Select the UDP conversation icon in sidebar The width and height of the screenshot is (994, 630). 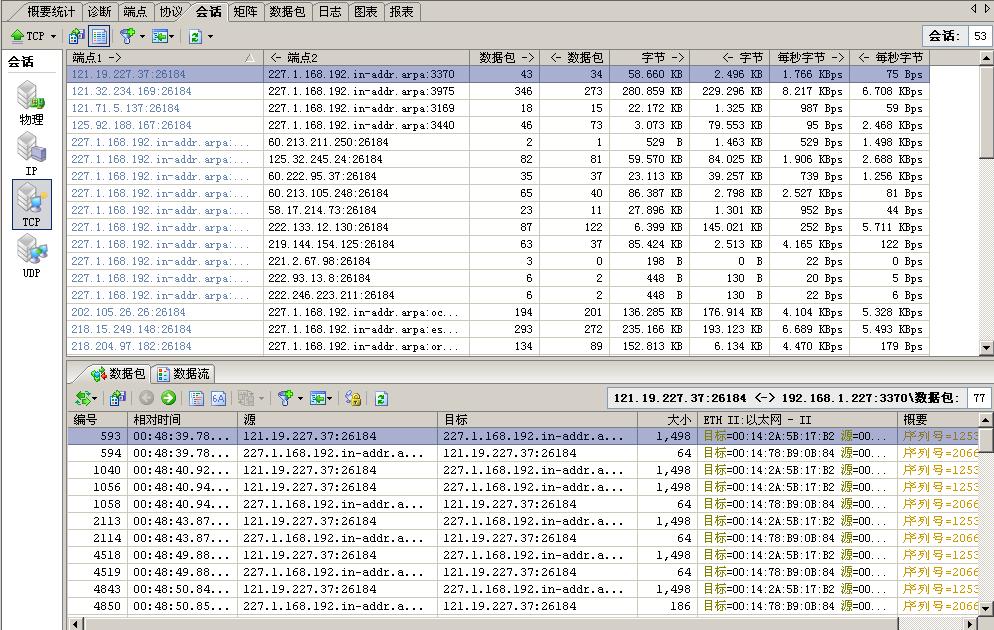pyautogui.click(x=31, y=257)
